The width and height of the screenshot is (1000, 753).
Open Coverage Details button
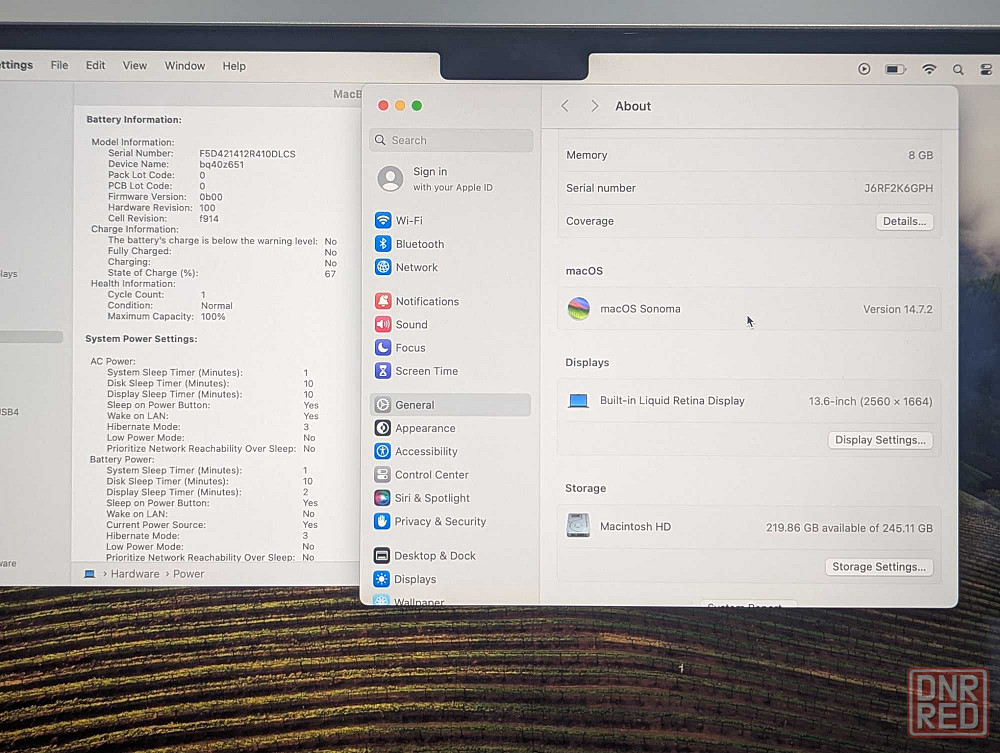point(904,221)
